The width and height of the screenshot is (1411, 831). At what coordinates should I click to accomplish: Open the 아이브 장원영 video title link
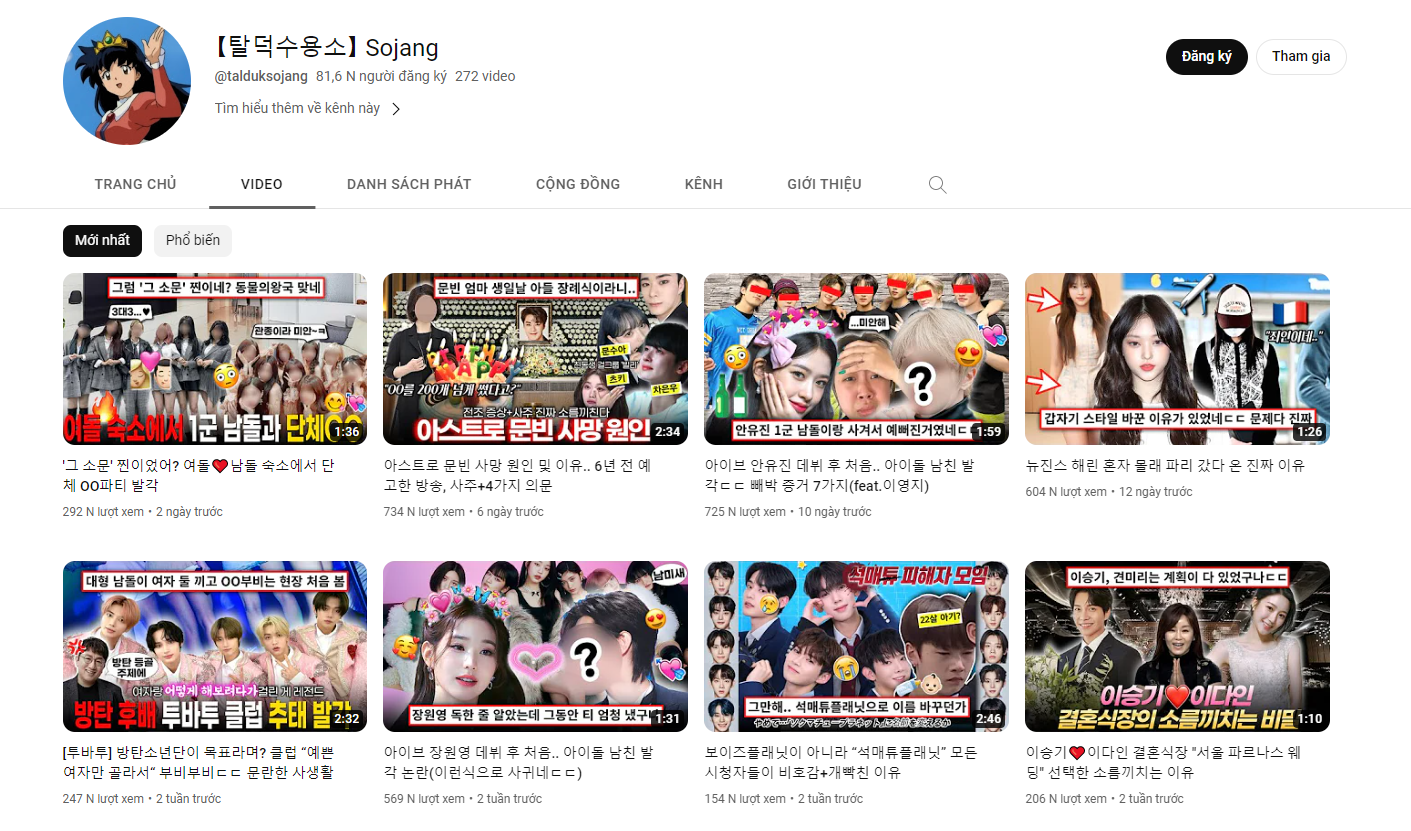519,762
